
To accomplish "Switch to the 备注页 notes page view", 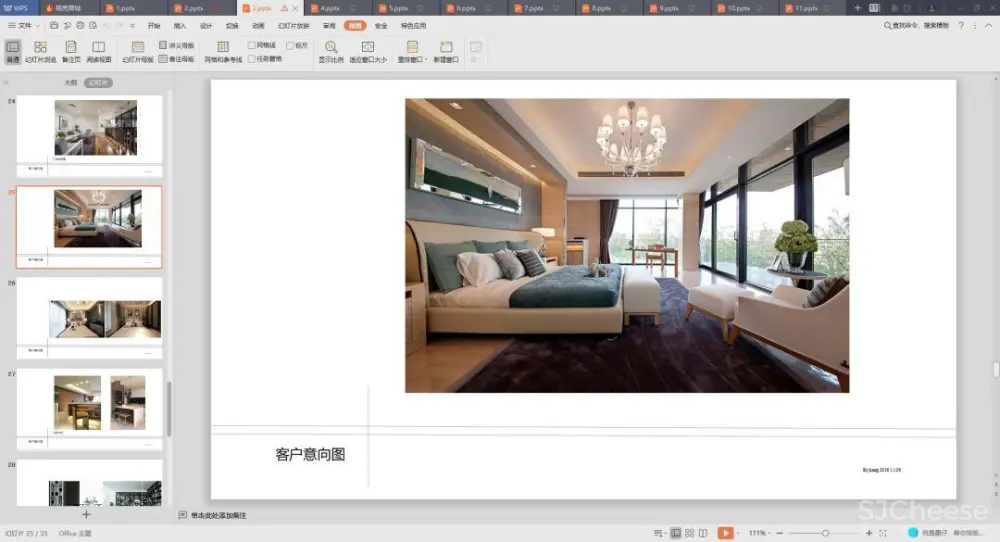I will tap(71, 51).
